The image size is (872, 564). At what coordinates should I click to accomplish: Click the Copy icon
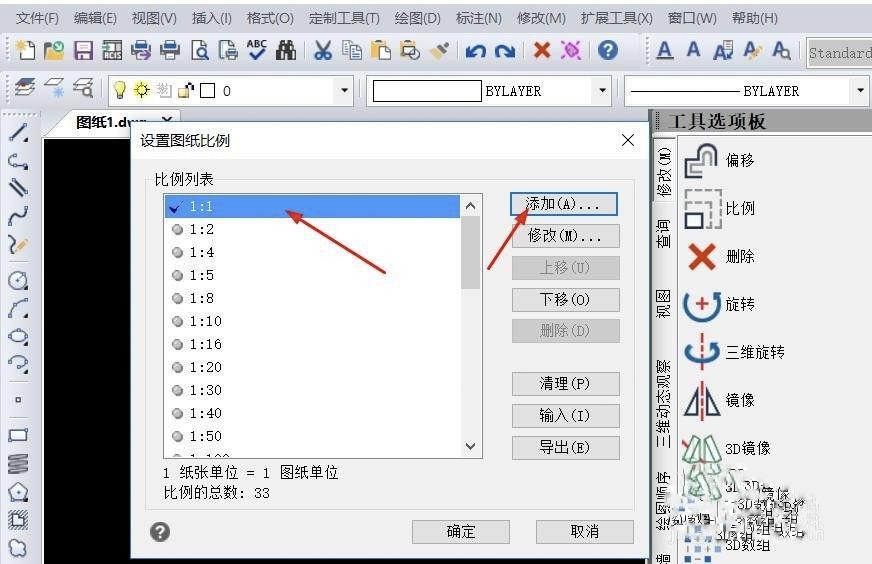pos(351,51)
